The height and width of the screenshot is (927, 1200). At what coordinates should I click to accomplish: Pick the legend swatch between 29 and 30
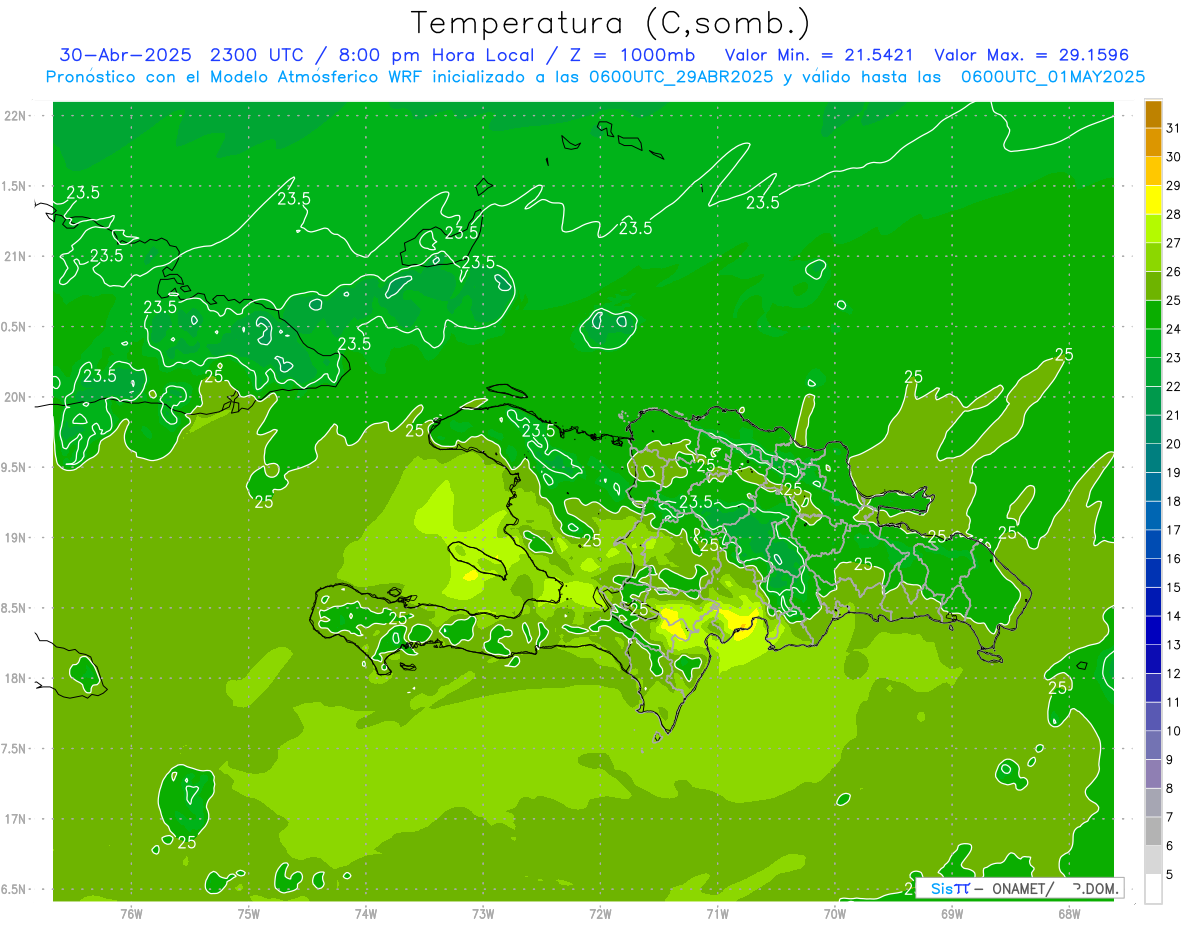(1153, 171)
